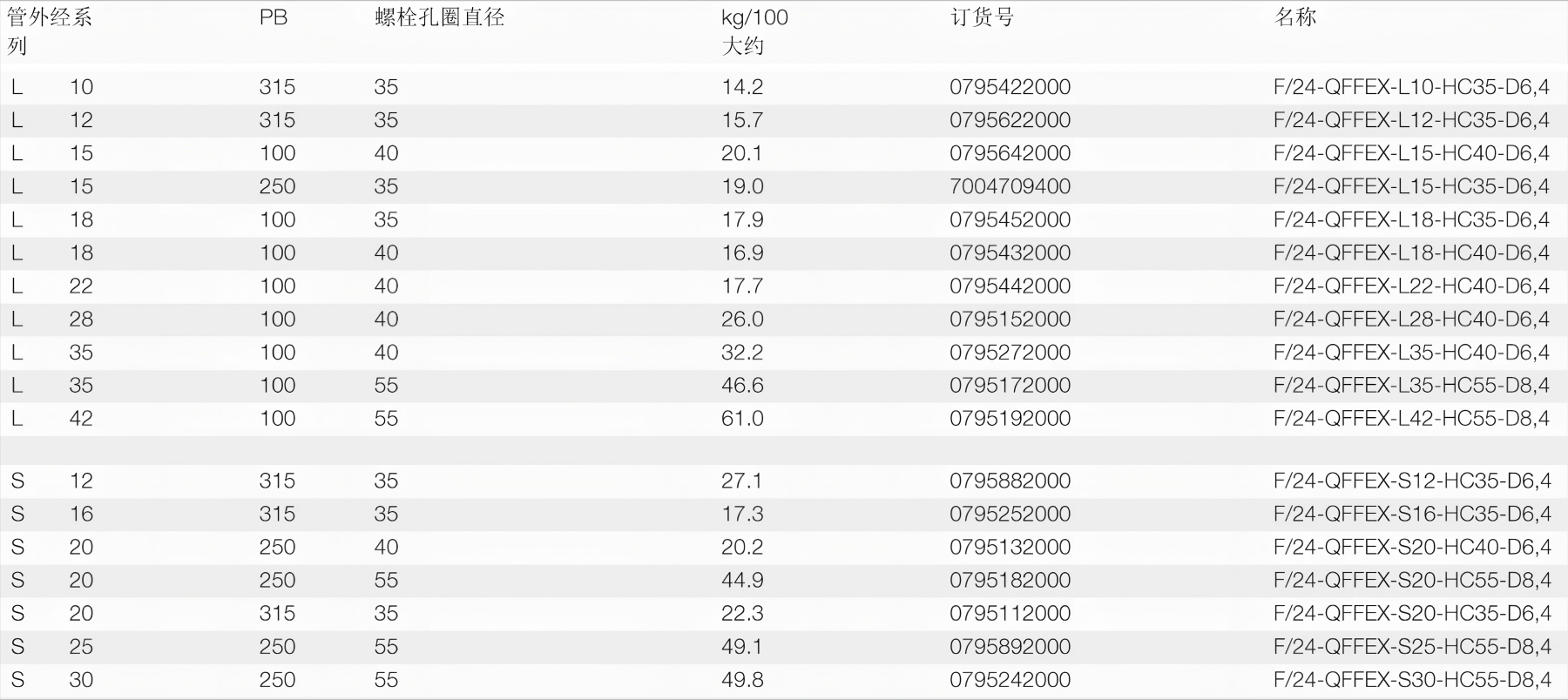Image resolution: width=1568 pixels, height=700 pixels.
Task: Click order number 0795882000
Action: click(x=1010, y=481)
